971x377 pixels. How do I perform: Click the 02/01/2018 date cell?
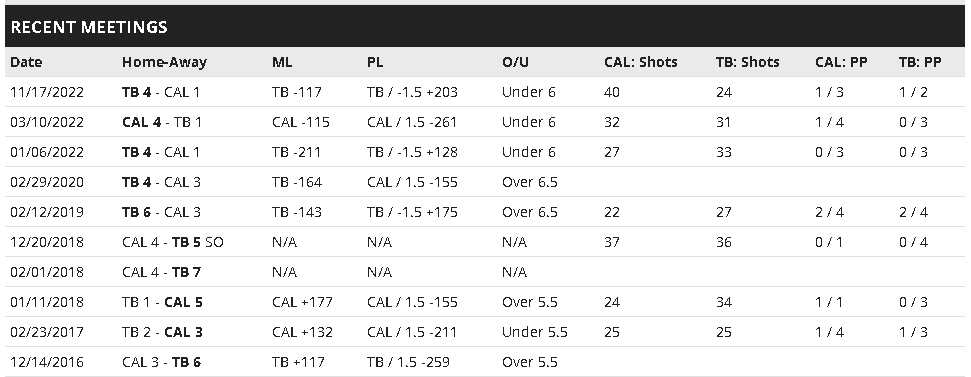point(47,272)
